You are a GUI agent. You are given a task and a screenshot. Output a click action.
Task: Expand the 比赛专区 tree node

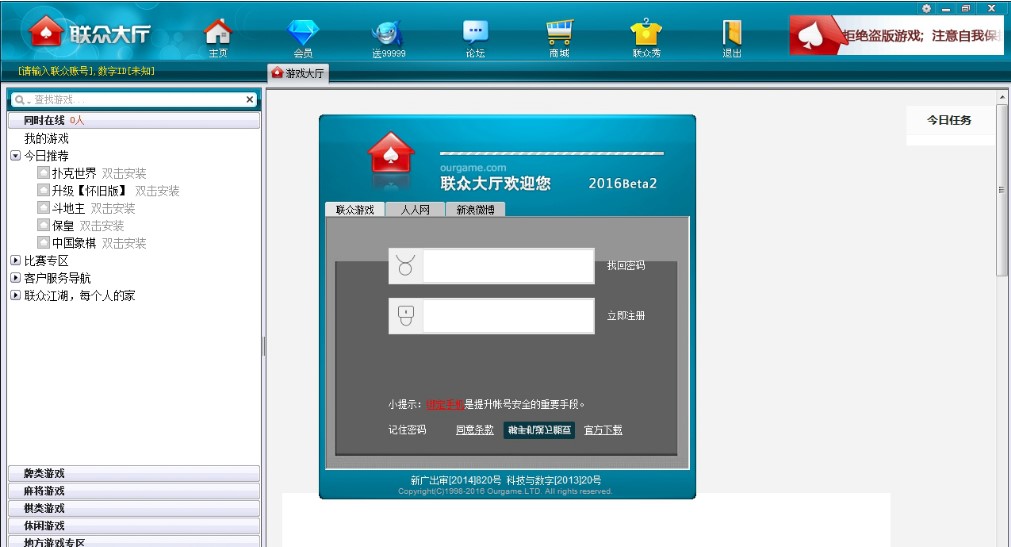15,261
